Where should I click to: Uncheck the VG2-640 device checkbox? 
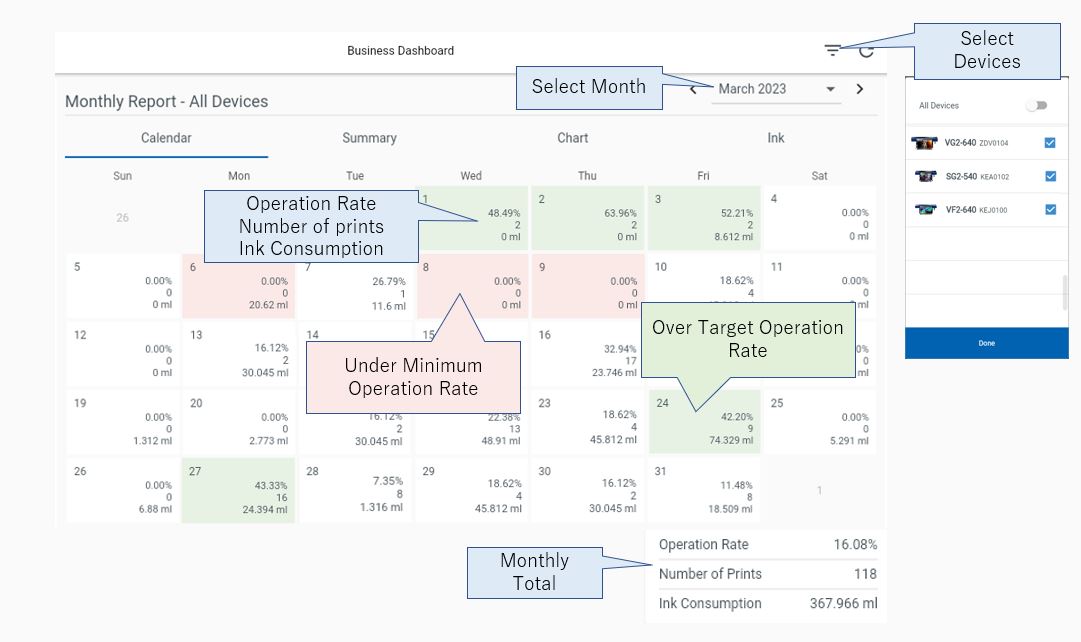tap(1050, 143)
